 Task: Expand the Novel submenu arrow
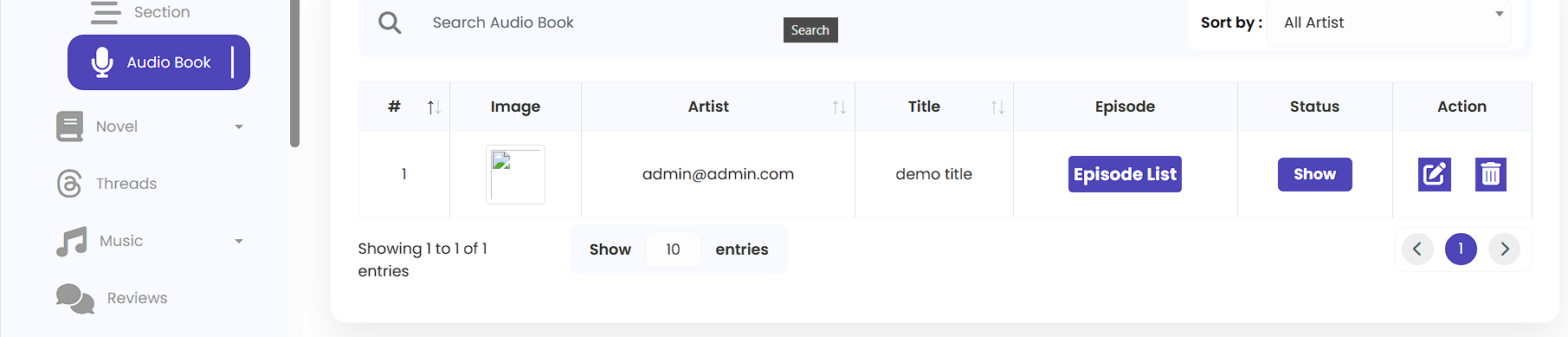point(239,126)
